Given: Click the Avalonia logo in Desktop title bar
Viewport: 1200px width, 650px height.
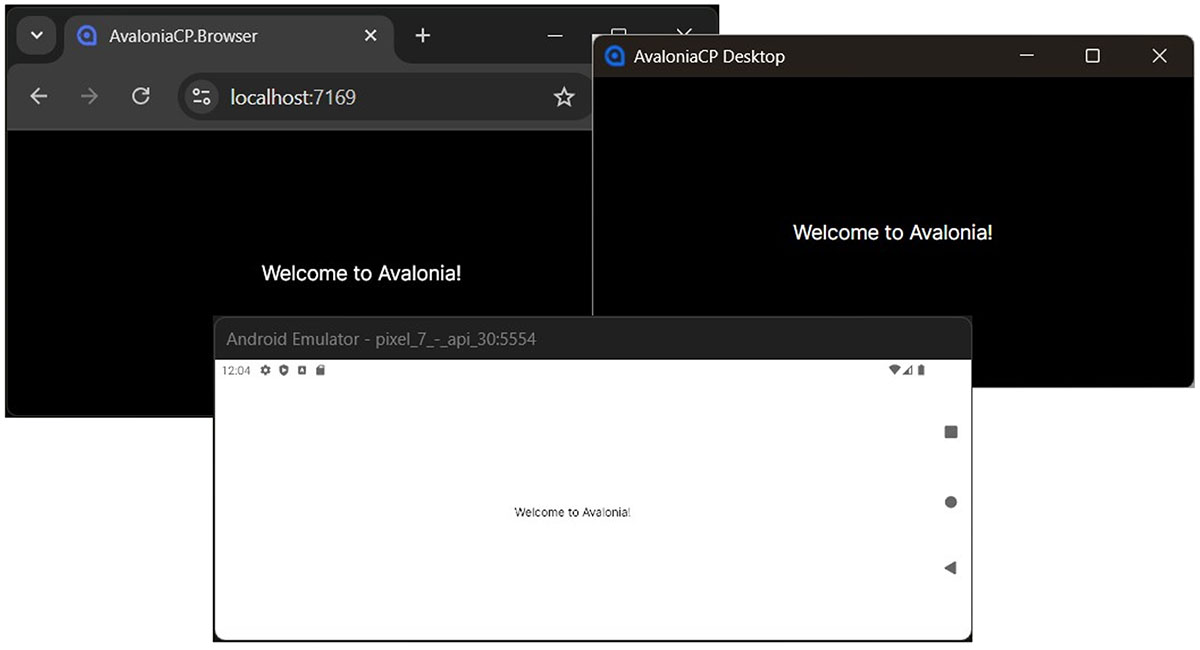Looking at the screenshot, I should tap(615, 57).
